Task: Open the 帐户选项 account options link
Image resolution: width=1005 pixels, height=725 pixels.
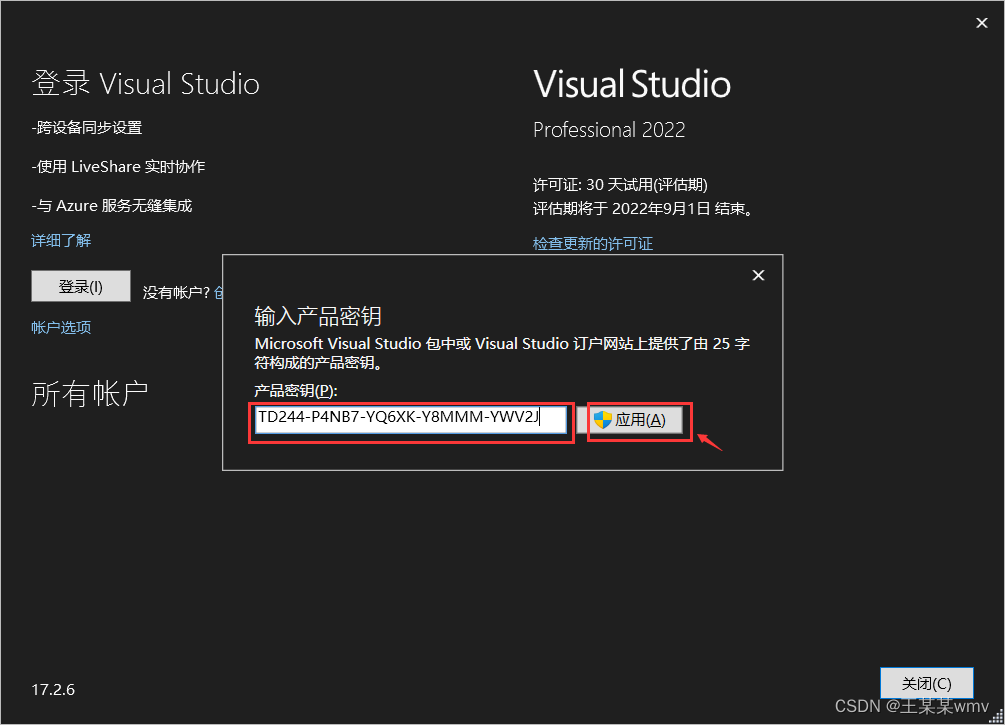Action: pos(61,327)
